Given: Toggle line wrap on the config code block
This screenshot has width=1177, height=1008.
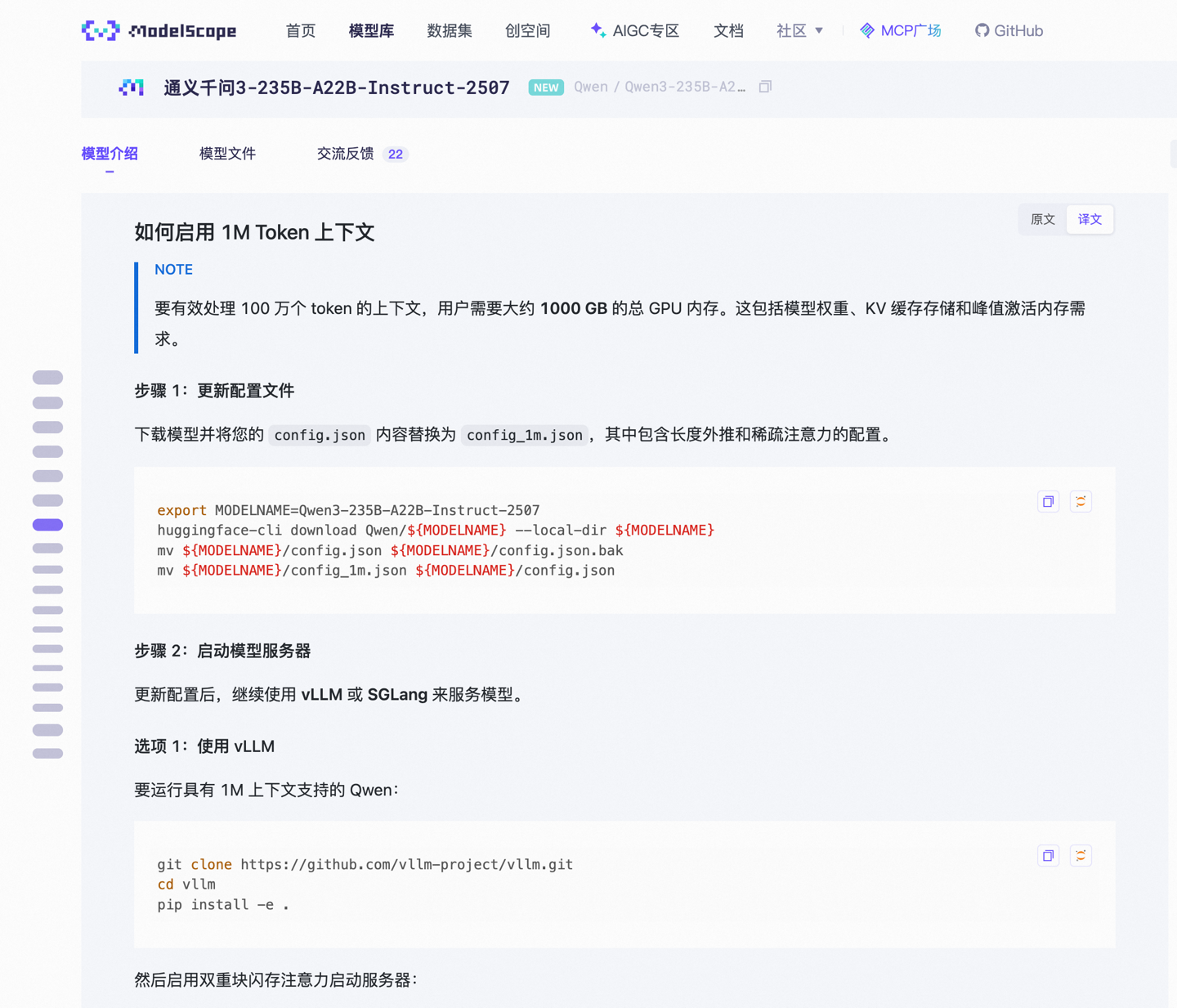Looking at the screenshot, I should click(1081, 501).
